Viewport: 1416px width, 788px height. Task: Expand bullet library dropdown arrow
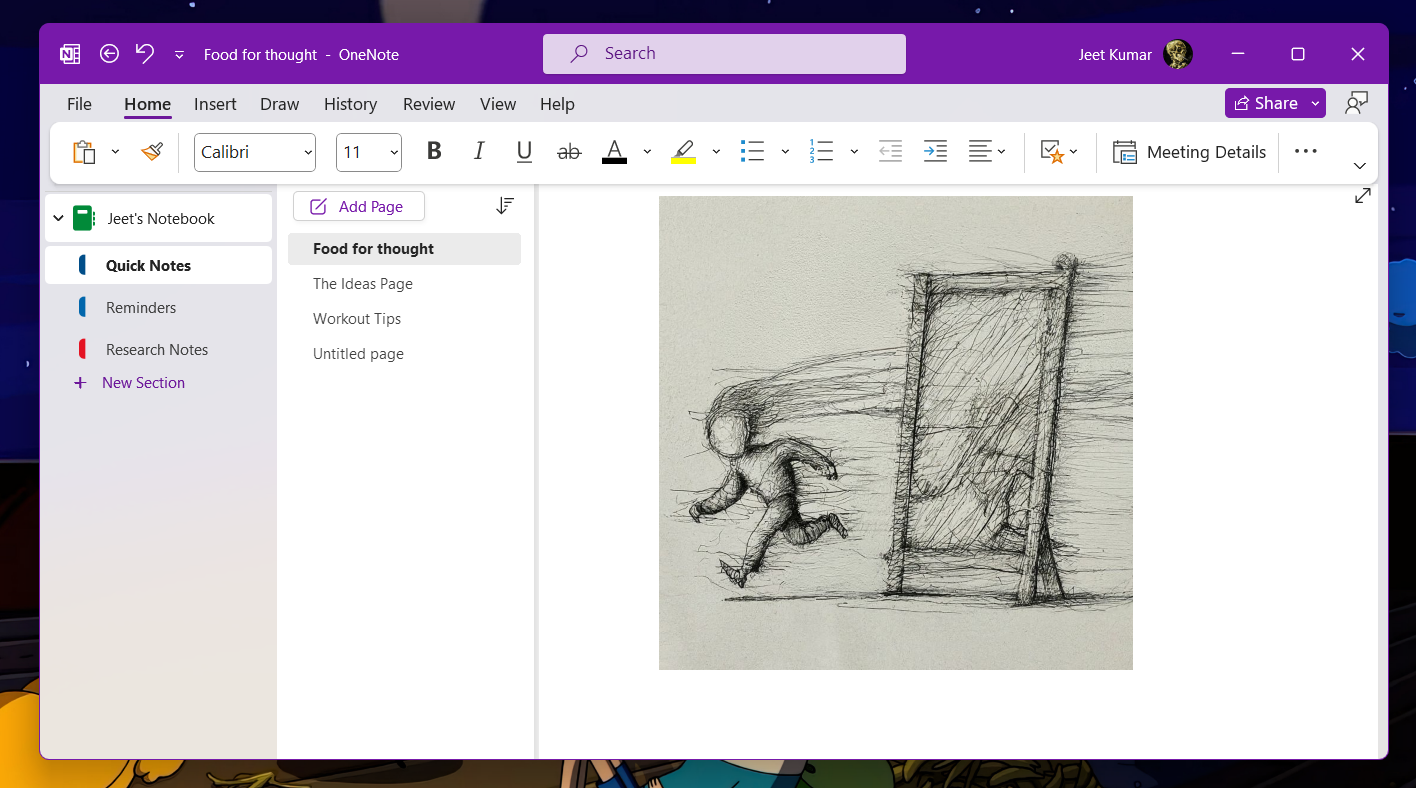(x=785, y=152)
